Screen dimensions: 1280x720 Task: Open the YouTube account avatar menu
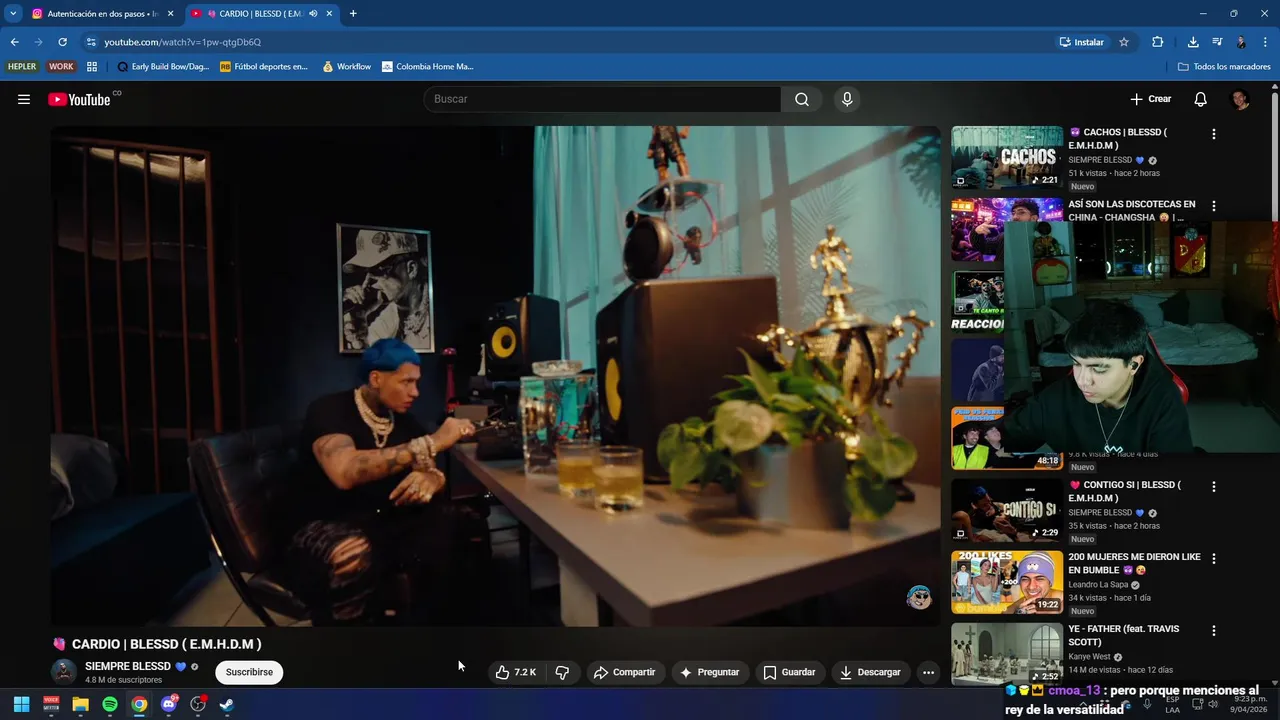point(1240,99)
